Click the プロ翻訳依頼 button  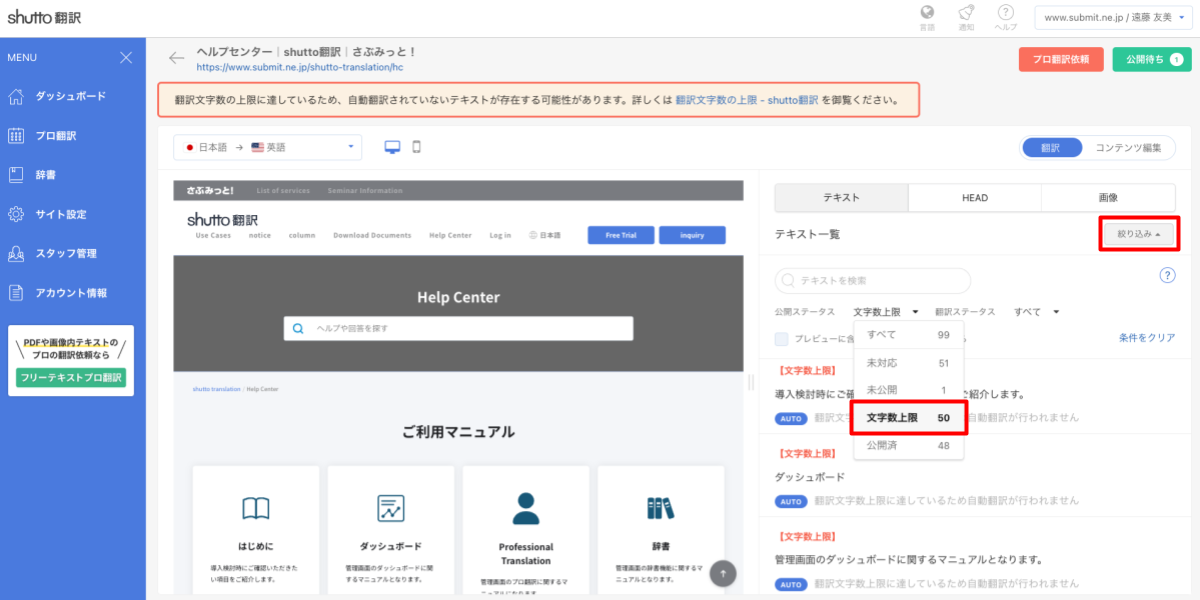[x=1061, y=59]
